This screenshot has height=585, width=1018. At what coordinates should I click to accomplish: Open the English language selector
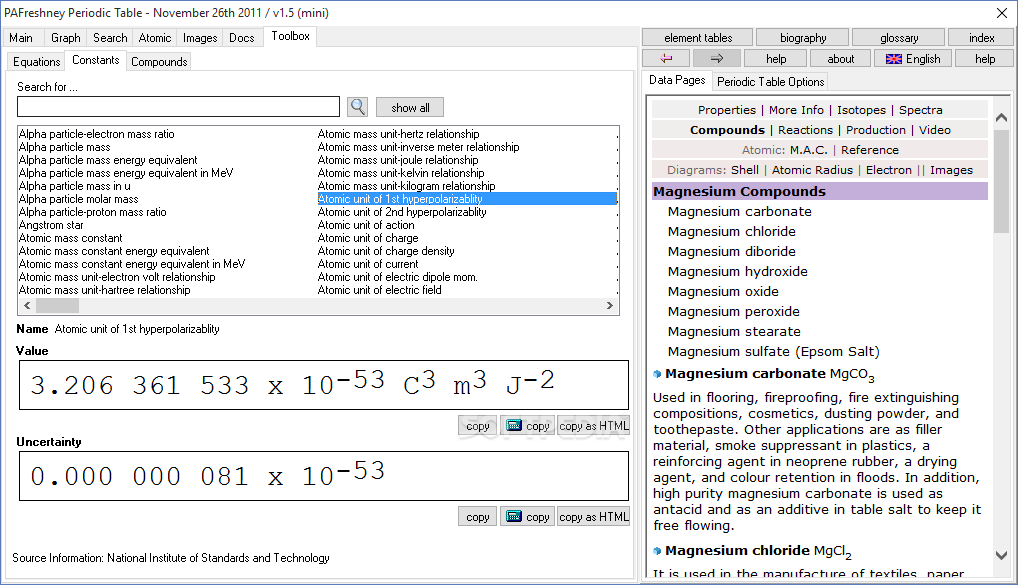pyautogui.click(x=913, y=58)
